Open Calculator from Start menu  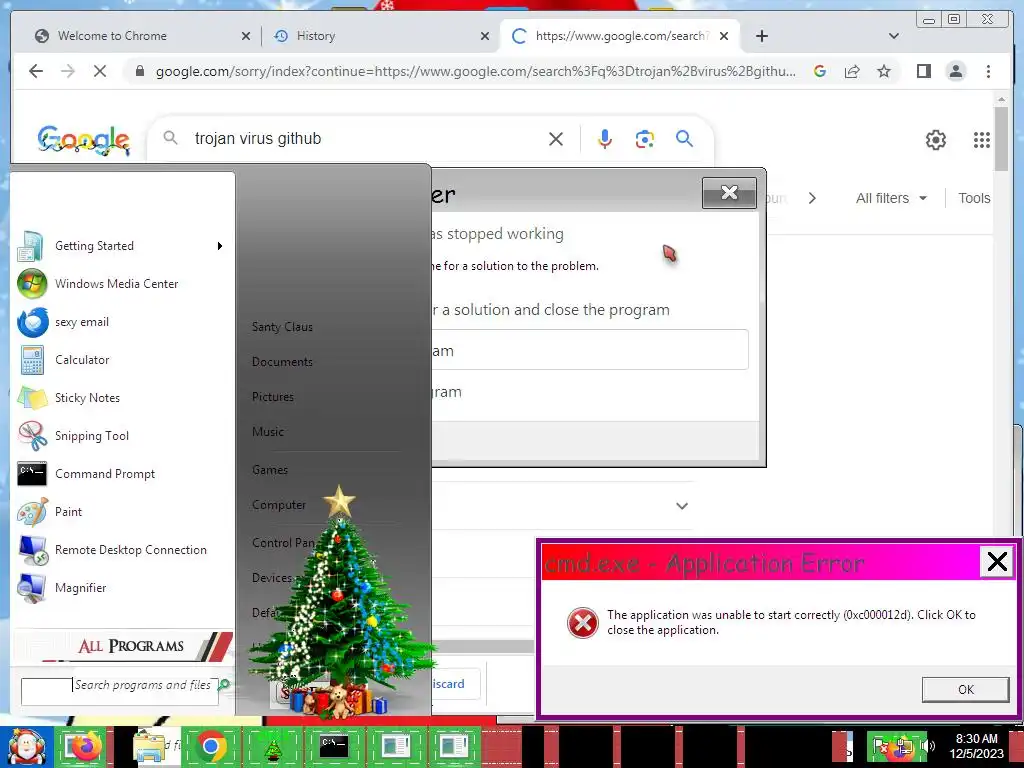[x=82, y=360]
